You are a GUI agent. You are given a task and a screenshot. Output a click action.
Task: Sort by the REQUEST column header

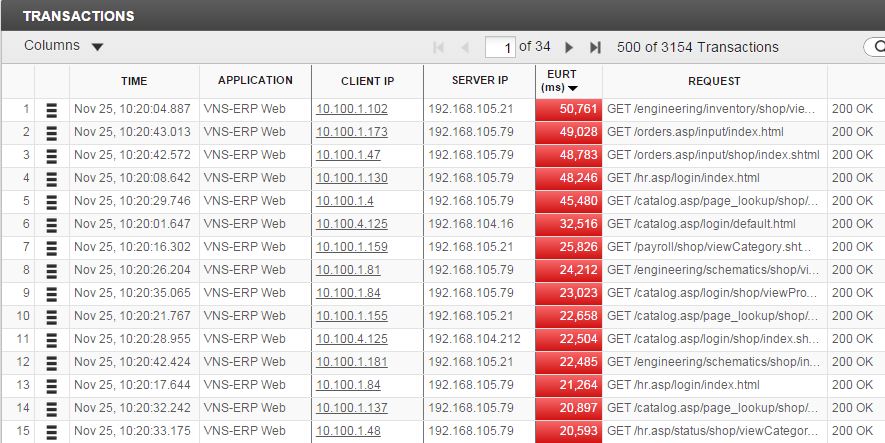tap(714, 81)
